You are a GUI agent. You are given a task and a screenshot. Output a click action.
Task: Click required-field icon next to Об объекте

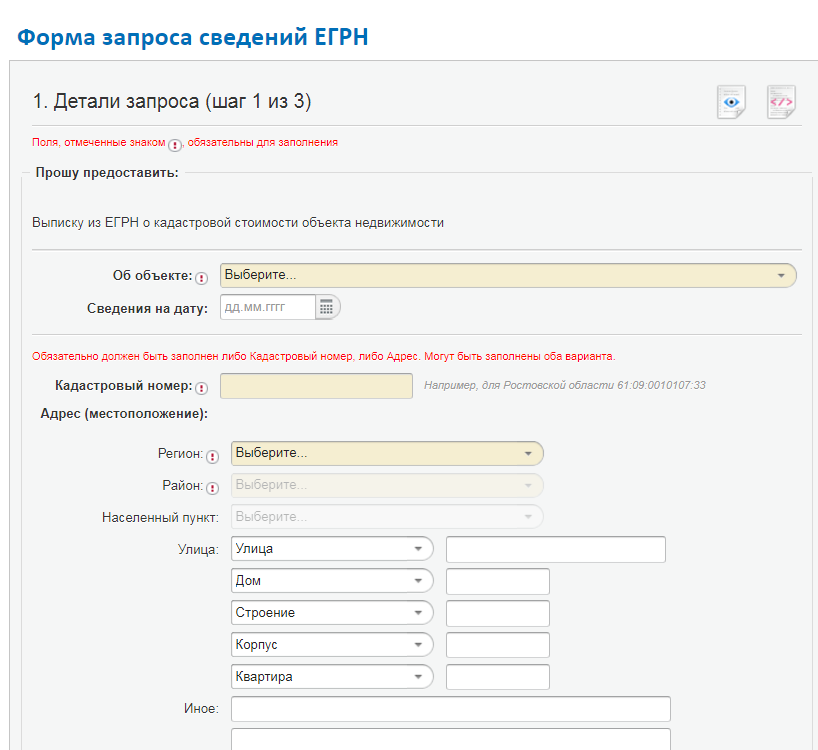201,278
